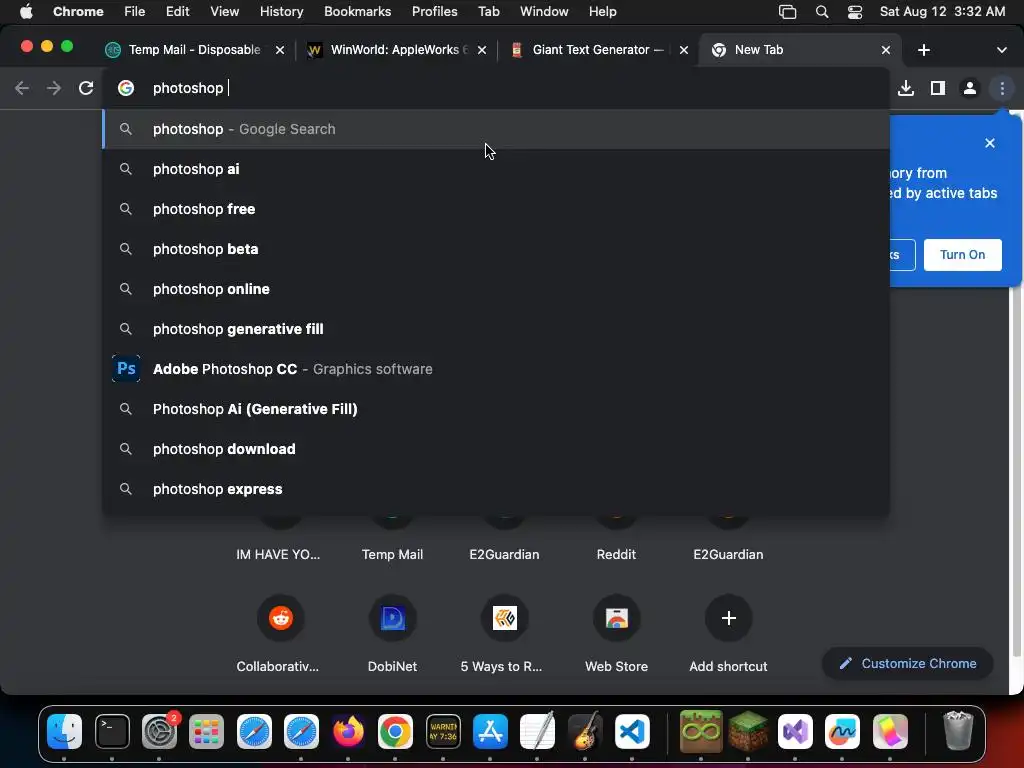The height and width of the screenshot is (768, 1024).
Task: Go back using the back arrow
Action: [22, 88]
